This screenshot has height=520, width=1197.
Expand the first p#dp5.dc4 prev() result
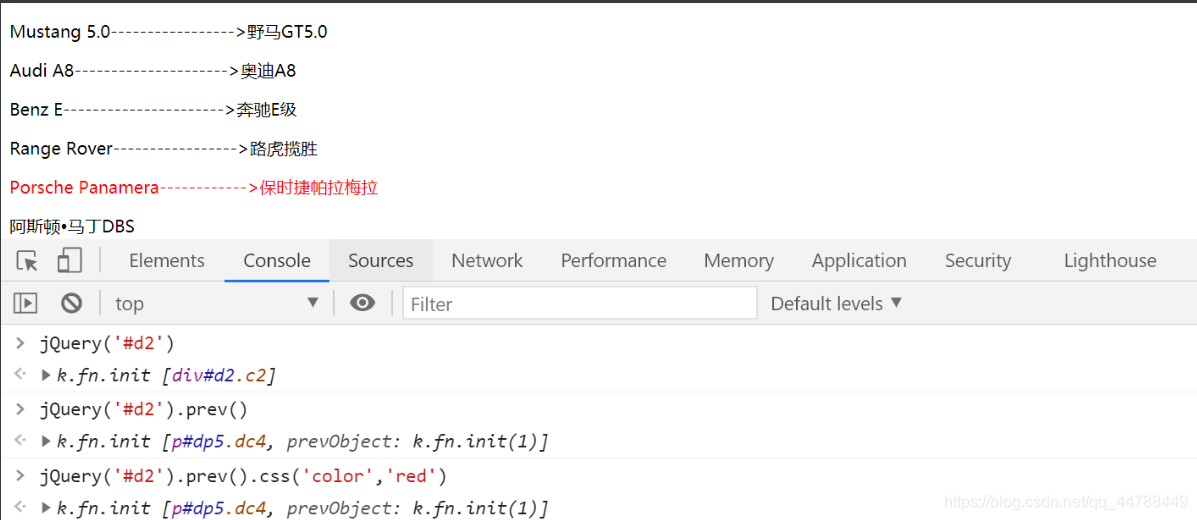tap(47, 441)
